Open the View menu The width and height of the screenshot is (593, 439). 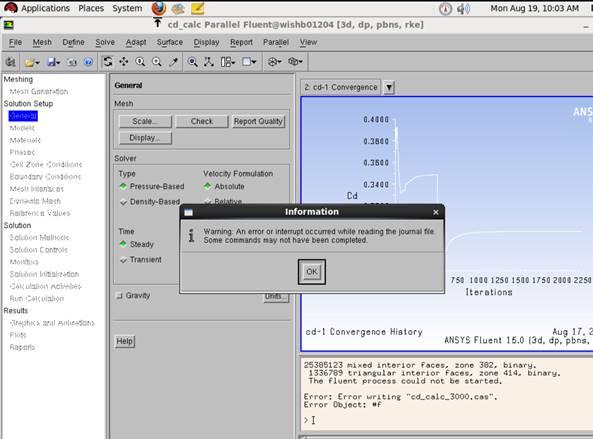(x=308, y=42)
